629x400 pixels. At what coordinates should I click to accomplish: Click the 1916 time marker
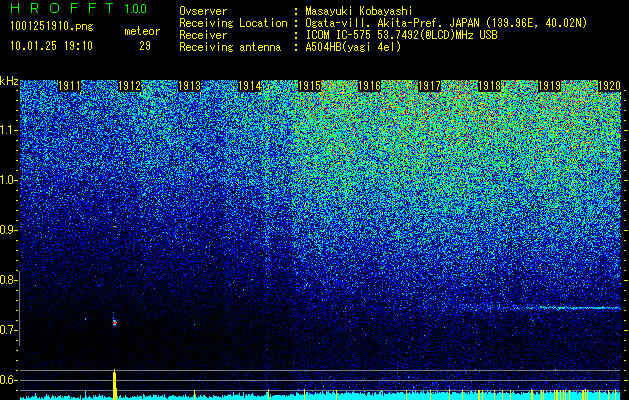coord(369,86)
